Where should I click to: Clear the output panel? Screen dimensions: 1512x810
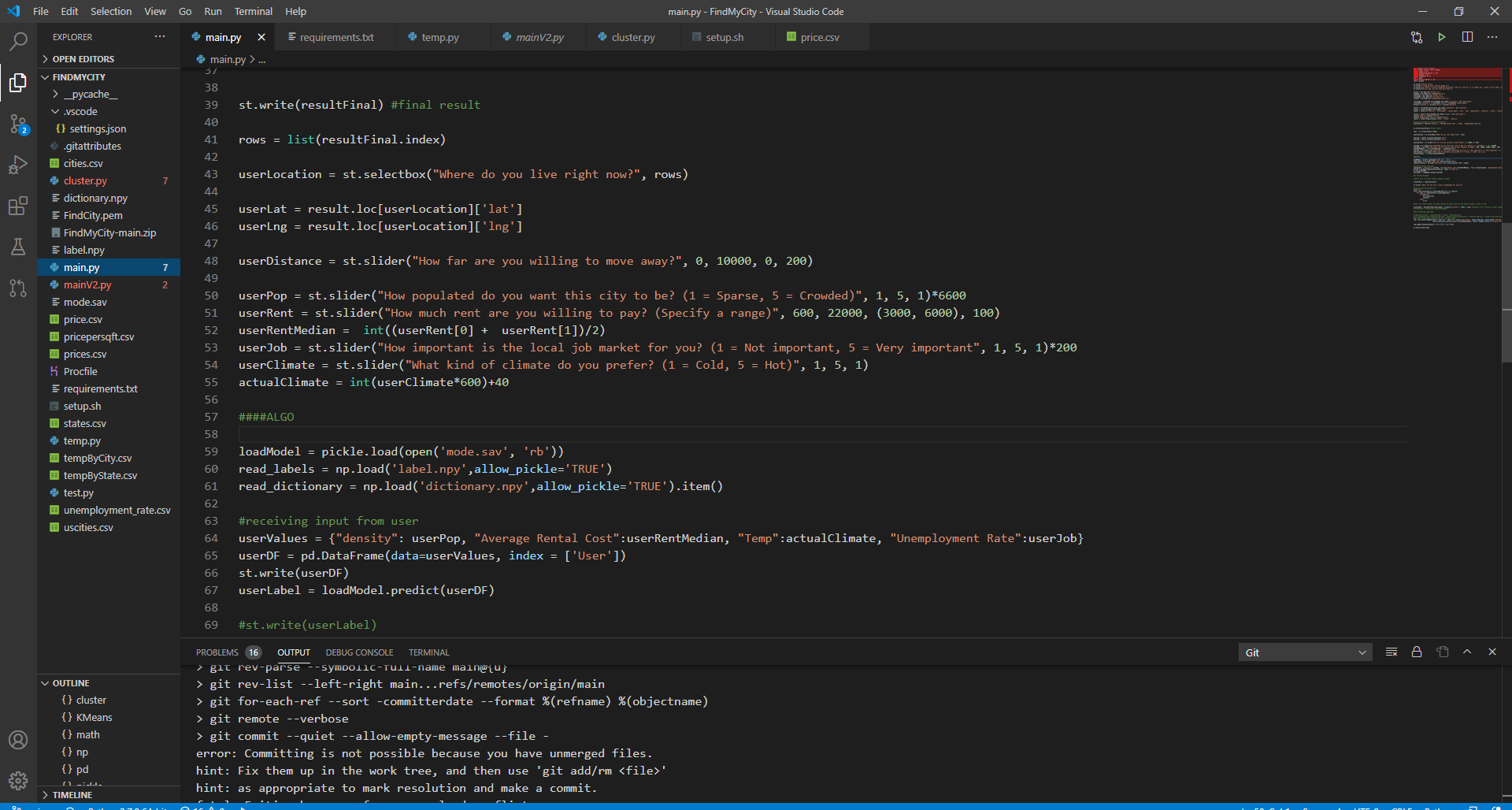(1392, 652)
